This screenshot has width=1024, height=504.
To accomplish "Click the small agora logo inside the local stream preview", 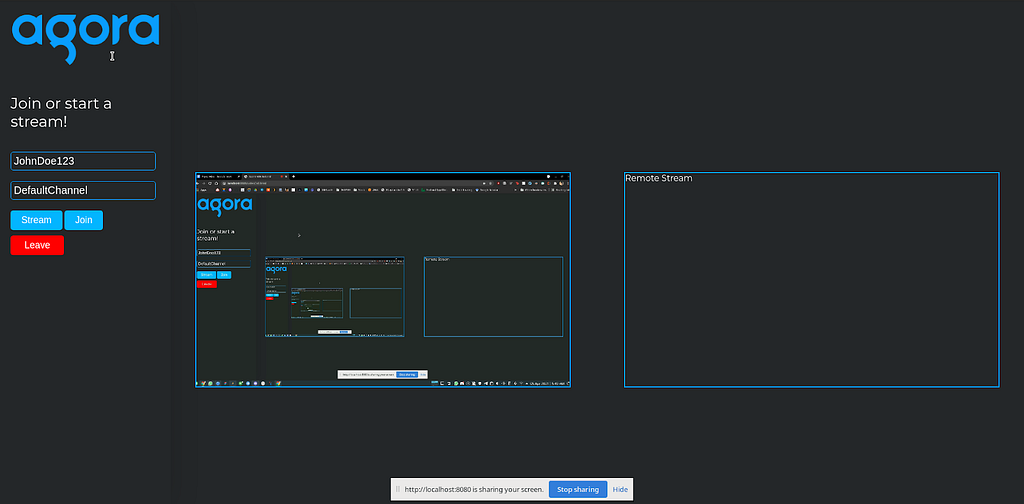I will [225, 205].
